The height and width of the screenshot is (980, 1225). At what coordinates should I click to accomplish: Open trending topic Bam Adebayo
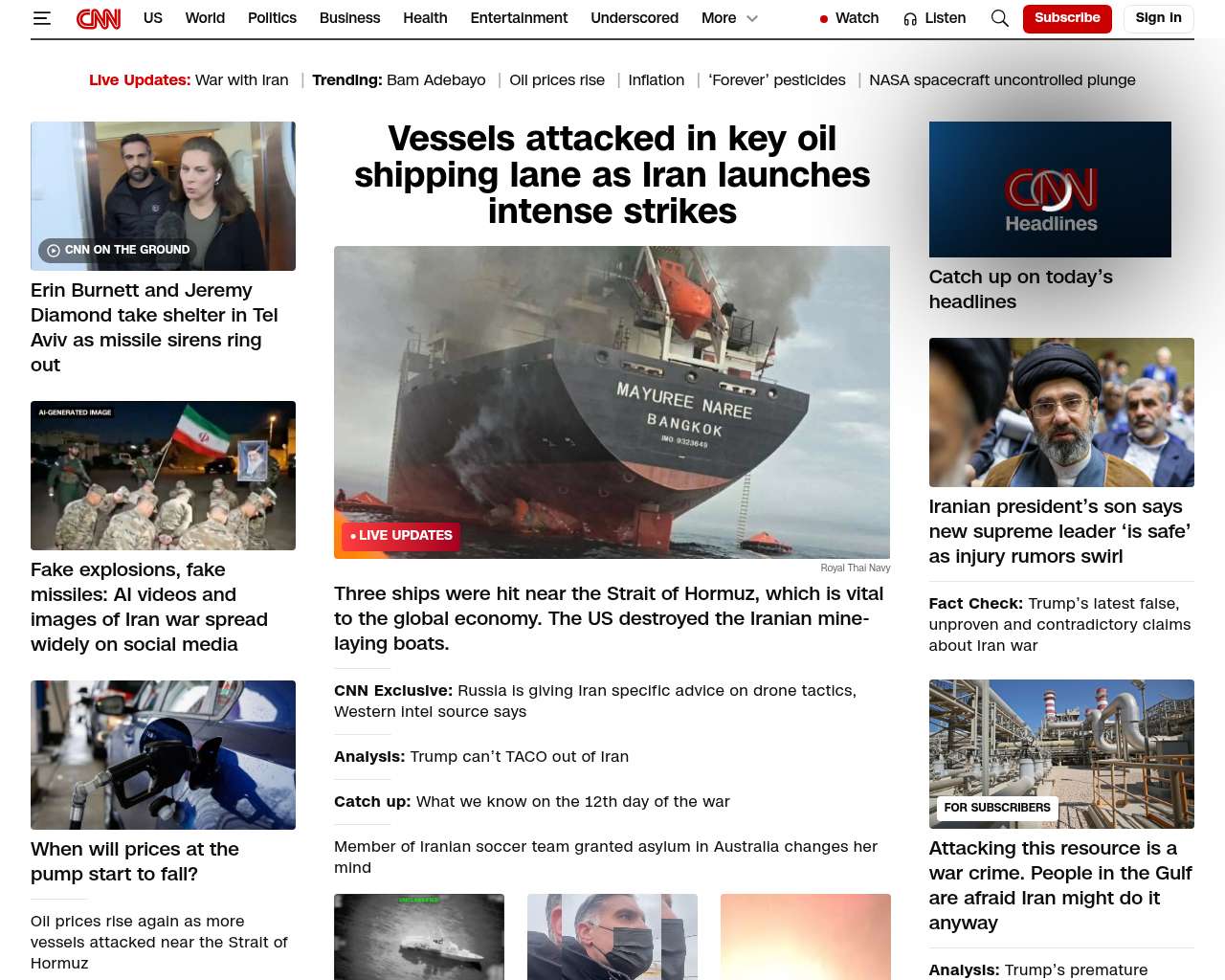pyautogui.click(x=436, y=80)
